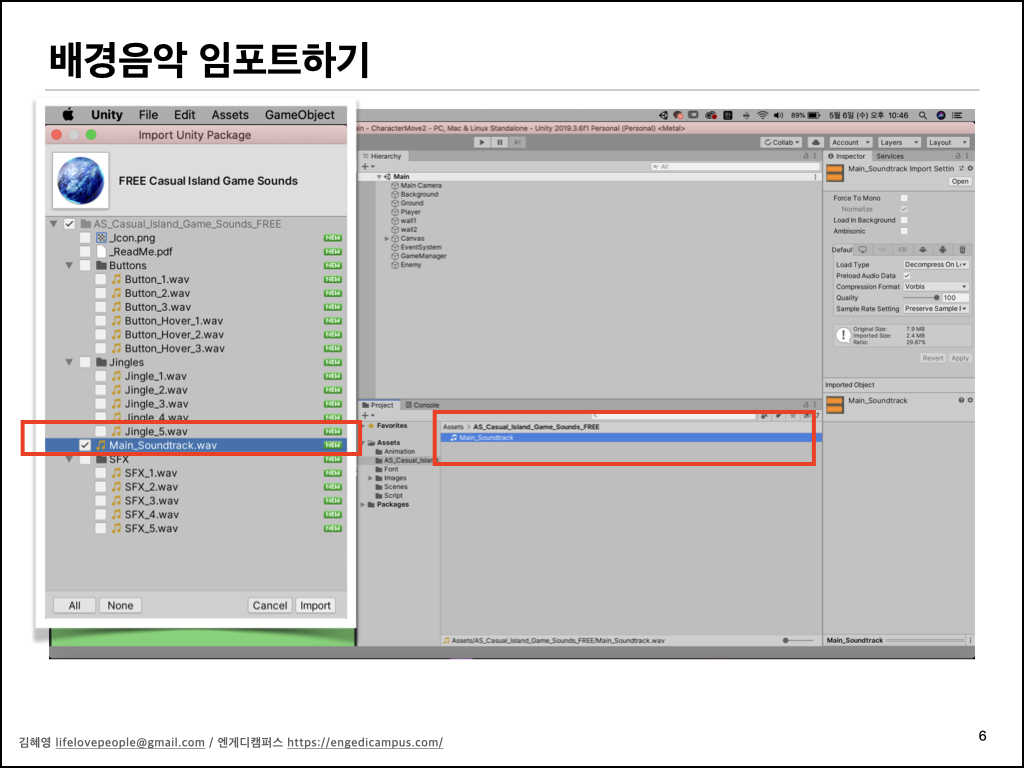Click the gear icon beside Import Settings title
The height and width of the screenshot is (768, 1024).
(970, 168)
